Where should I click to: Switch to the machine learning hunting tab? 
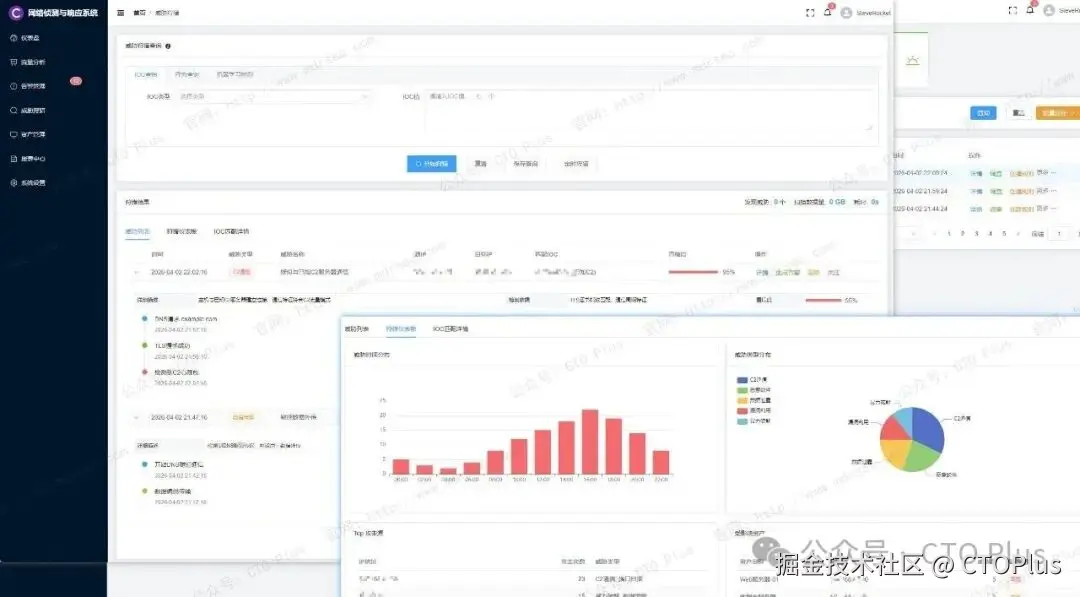(x=235, y=74)
